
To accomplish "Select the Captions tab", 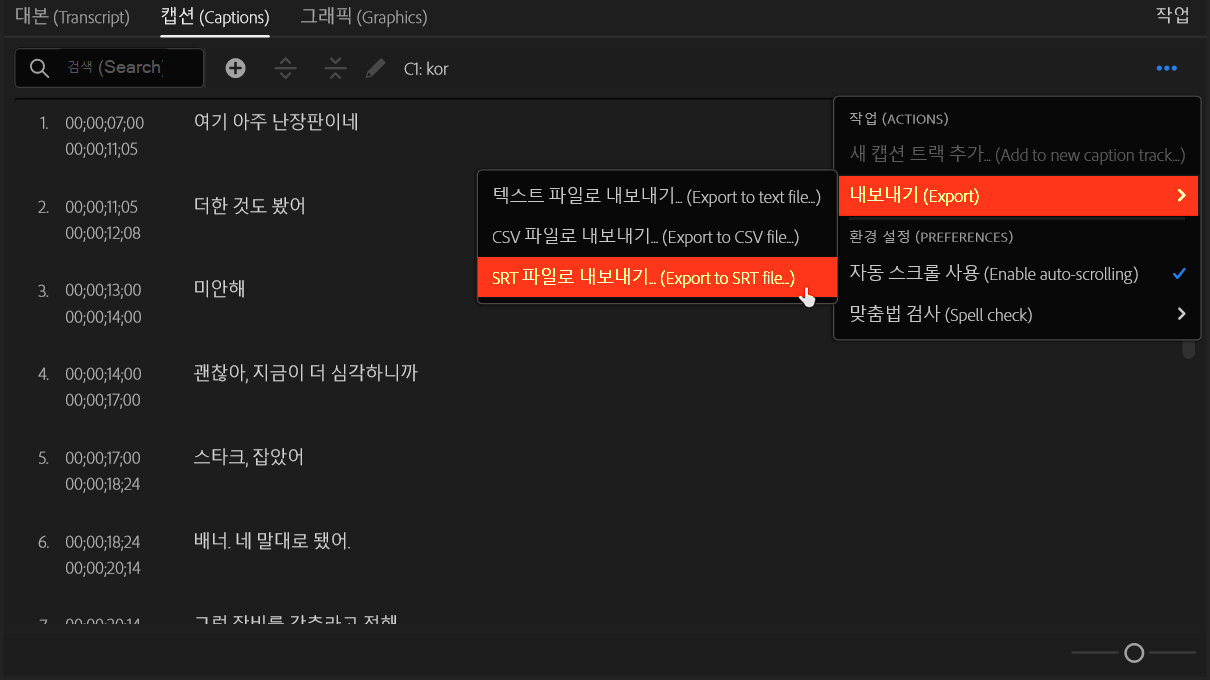I will coord(215,17).
